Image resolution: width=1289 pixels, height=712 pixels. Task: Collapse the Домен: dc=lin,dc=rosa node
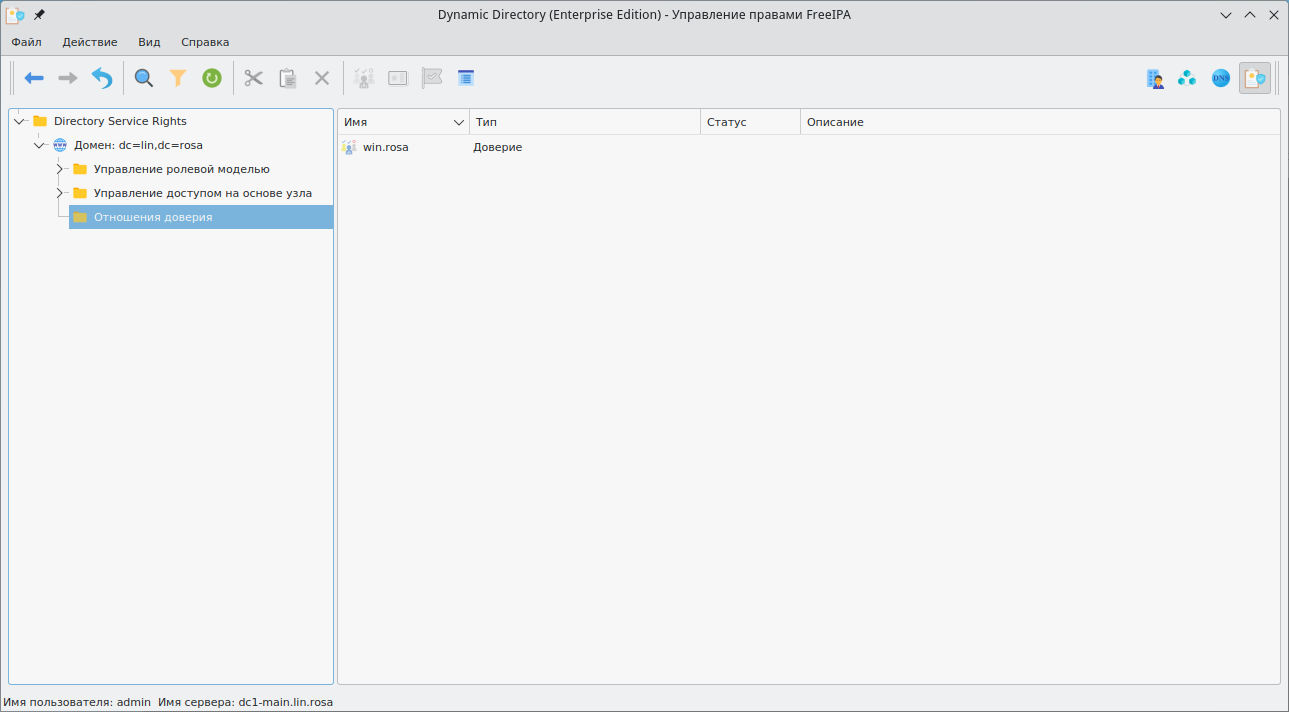point(40,145)
